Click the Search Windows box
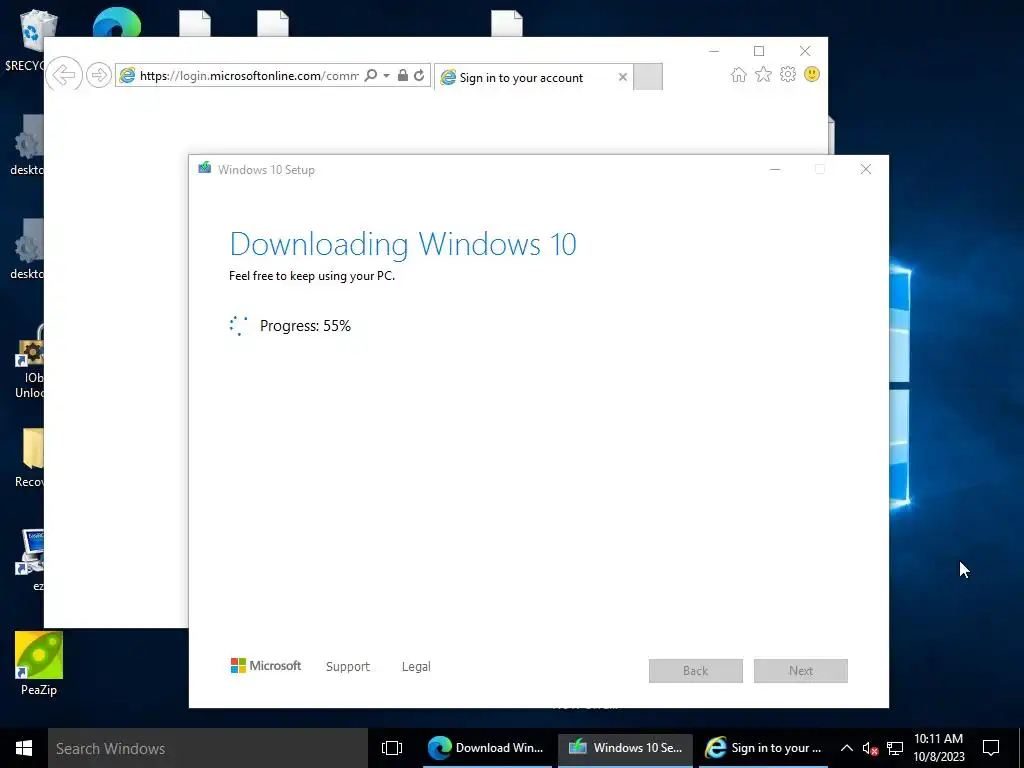 click(x=208, y=748)
